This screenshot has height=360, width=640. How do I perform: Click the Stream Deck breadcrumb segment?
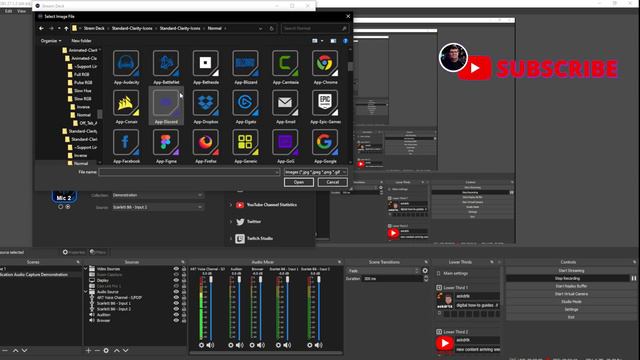coord(94,29)
